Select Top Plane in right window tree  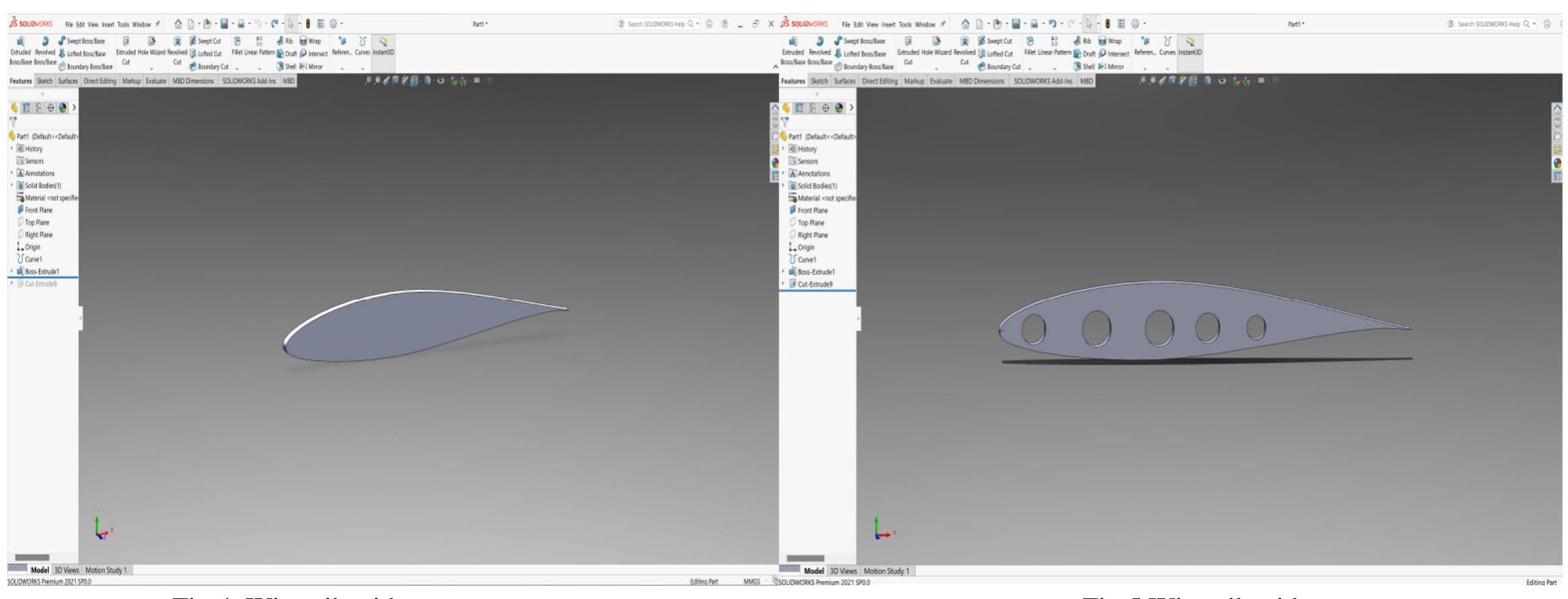point(806,223)
